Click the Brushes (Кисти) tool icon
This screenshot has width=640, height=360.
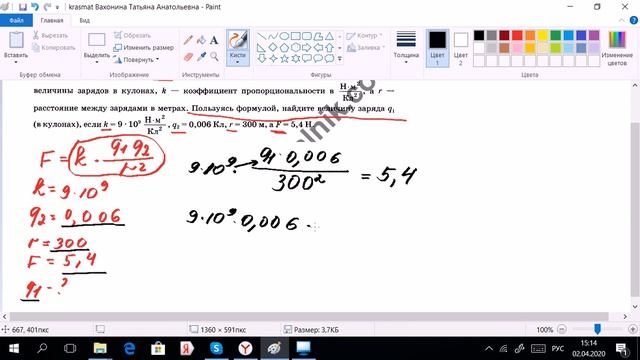click(x=238, y=41)
